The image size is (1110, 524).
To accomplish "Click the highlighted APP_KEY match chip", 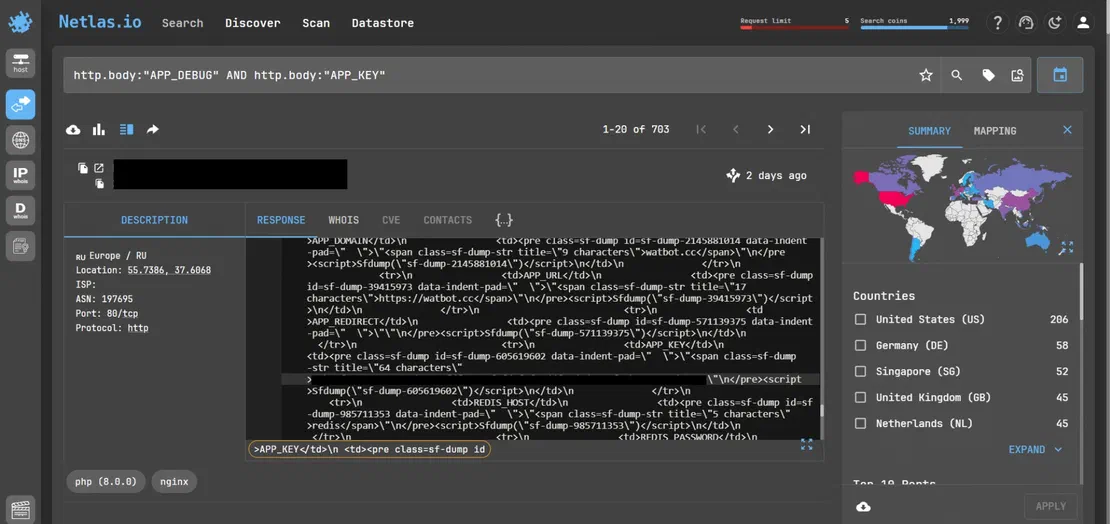I will [x=369, y=450].
